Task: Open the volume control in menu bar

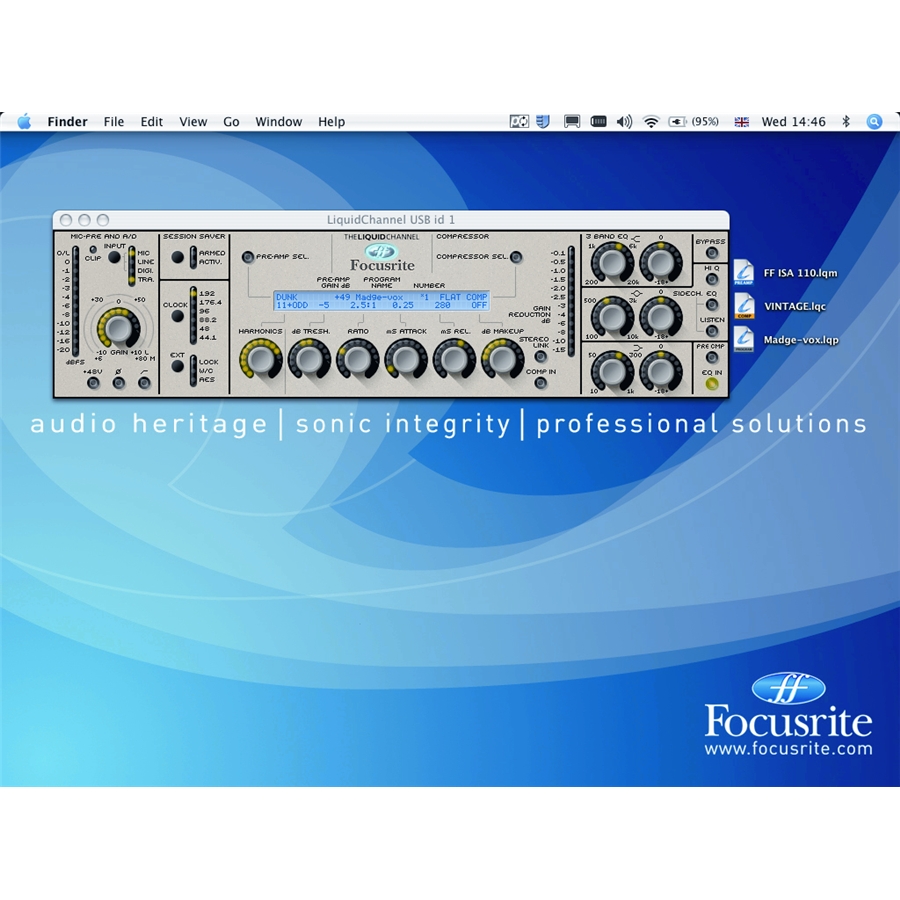Action: pyautogui.click(x=624, y=122)
